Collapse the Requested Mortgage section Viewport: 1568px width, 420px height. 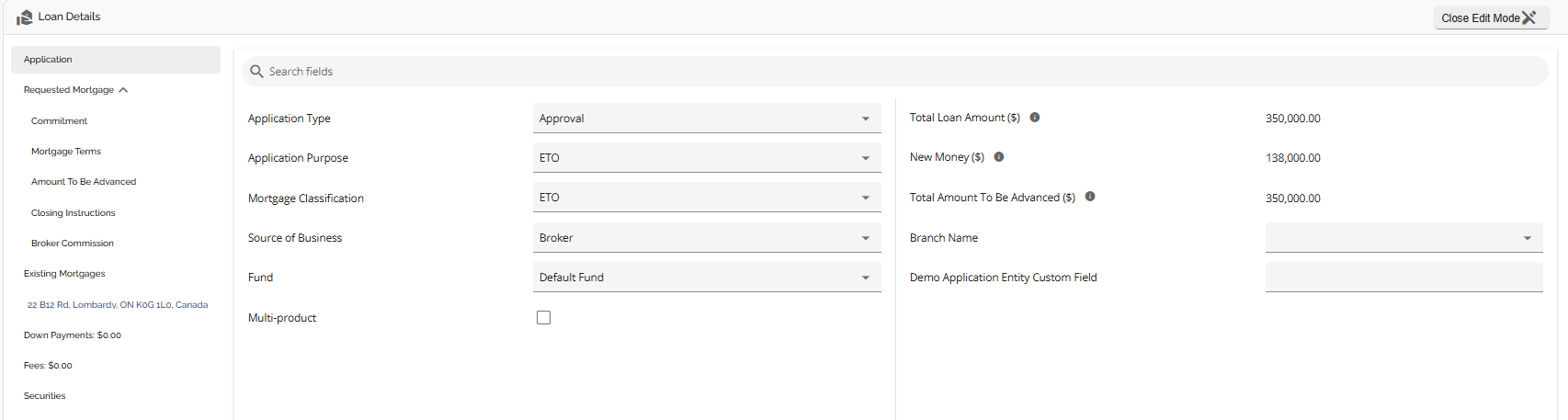click(123, 90)
